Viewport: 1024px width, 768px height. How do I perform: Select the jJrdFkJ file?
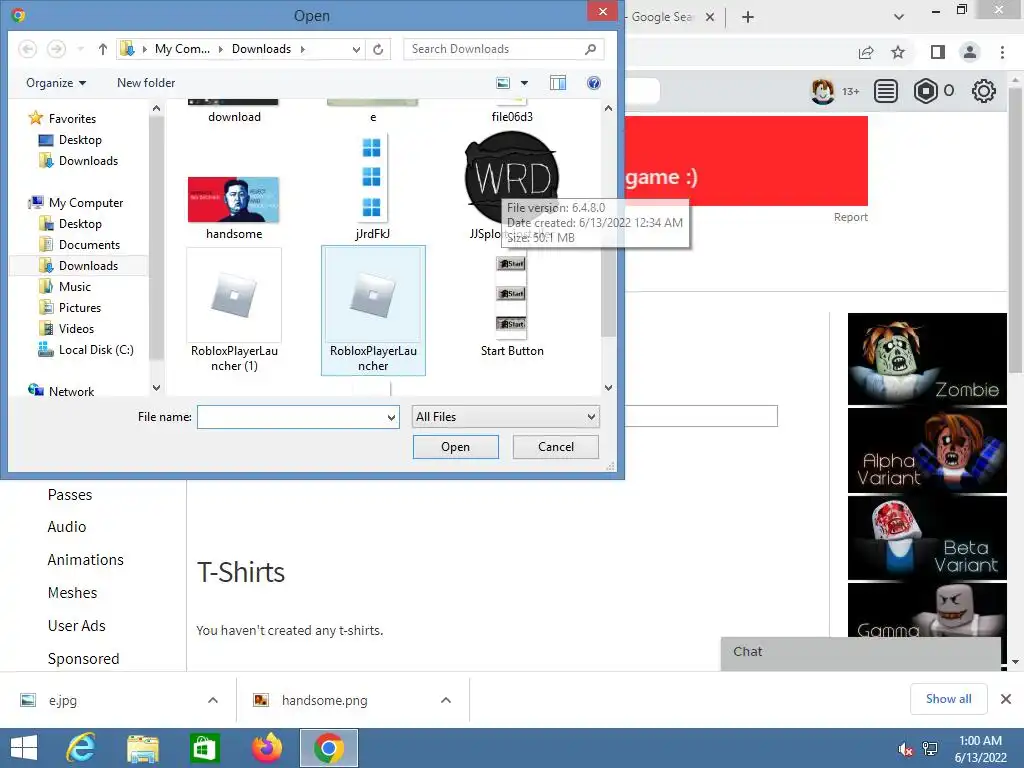click(x=372, y=187)
